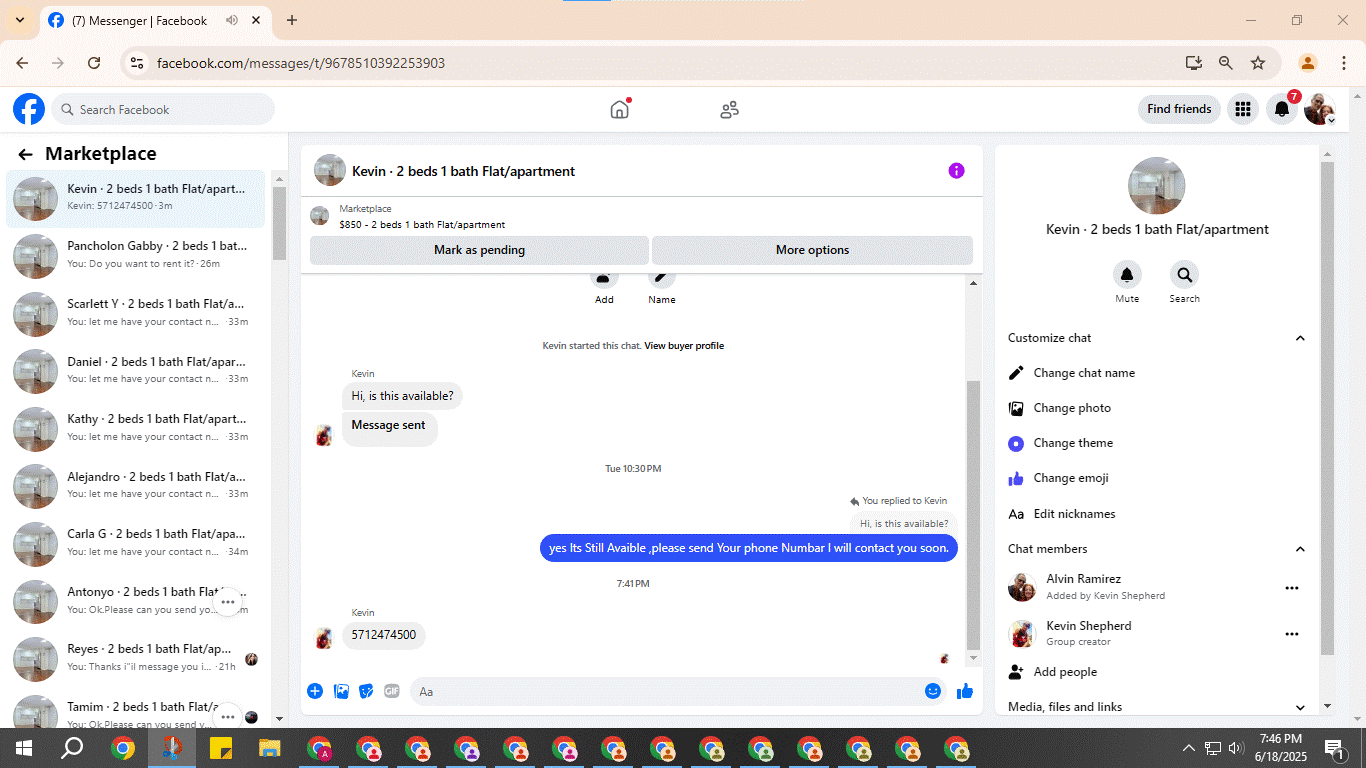Show hidden icons in system tray
The height and width of the screenshot is (768, 1366).
[1189, 748]
